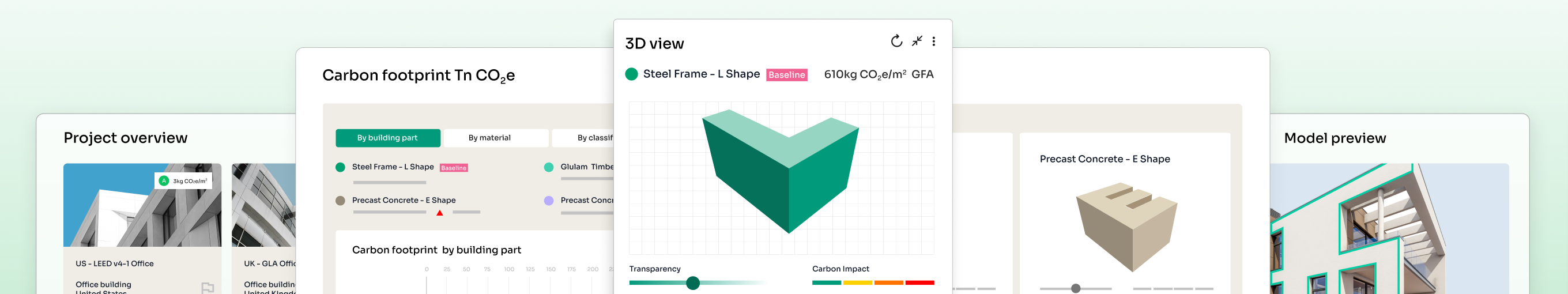
Task: Collapse the 3D view panel
Action: click(917, 42)
